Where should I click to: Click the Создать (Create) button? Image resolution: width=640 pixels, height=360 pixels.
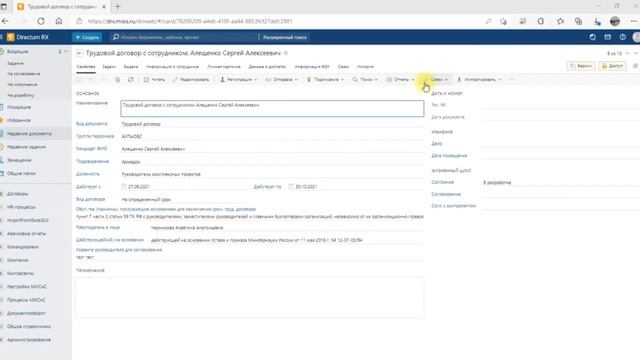pyautogui.click(x=87, y=37)
